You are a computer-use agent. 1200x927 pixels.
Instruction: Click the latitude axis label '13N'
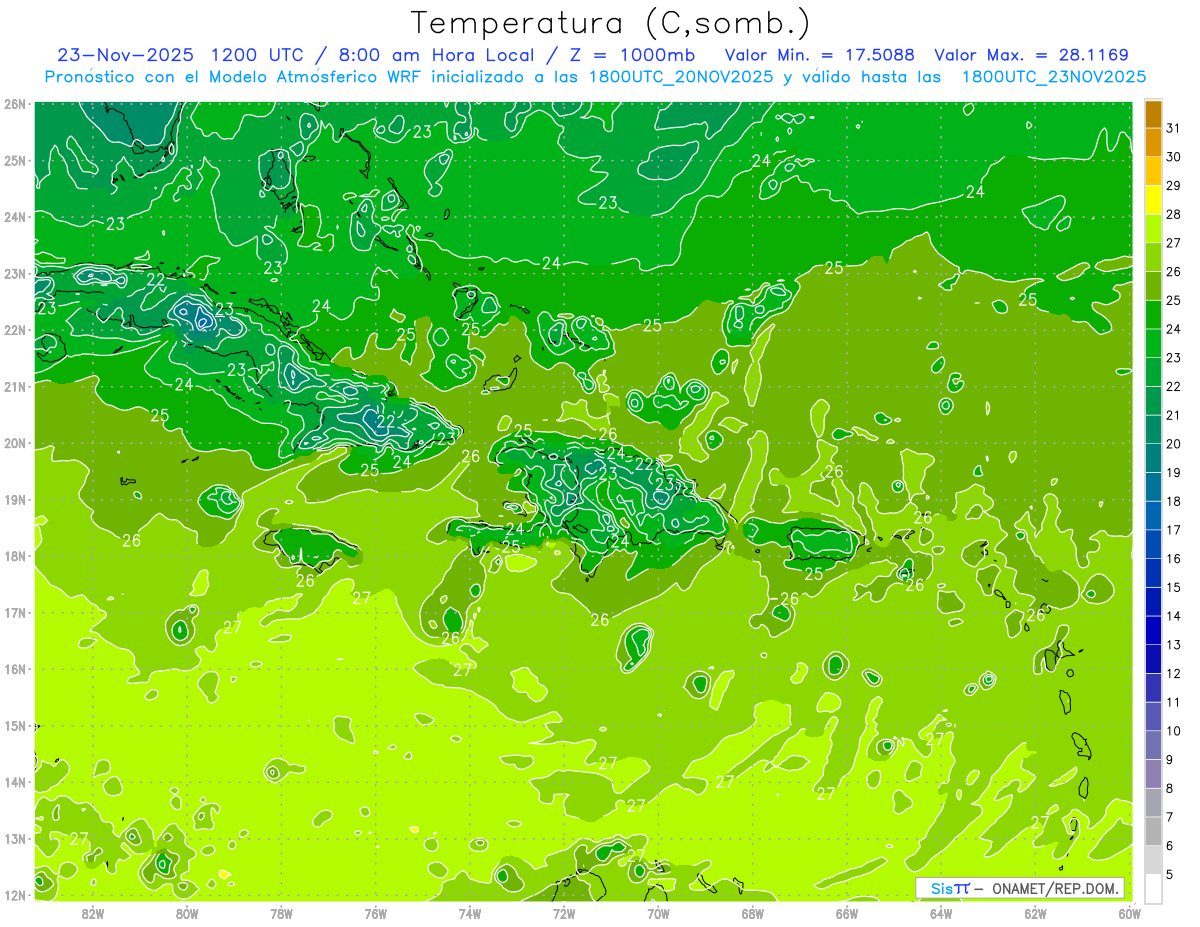click(15, 838)
